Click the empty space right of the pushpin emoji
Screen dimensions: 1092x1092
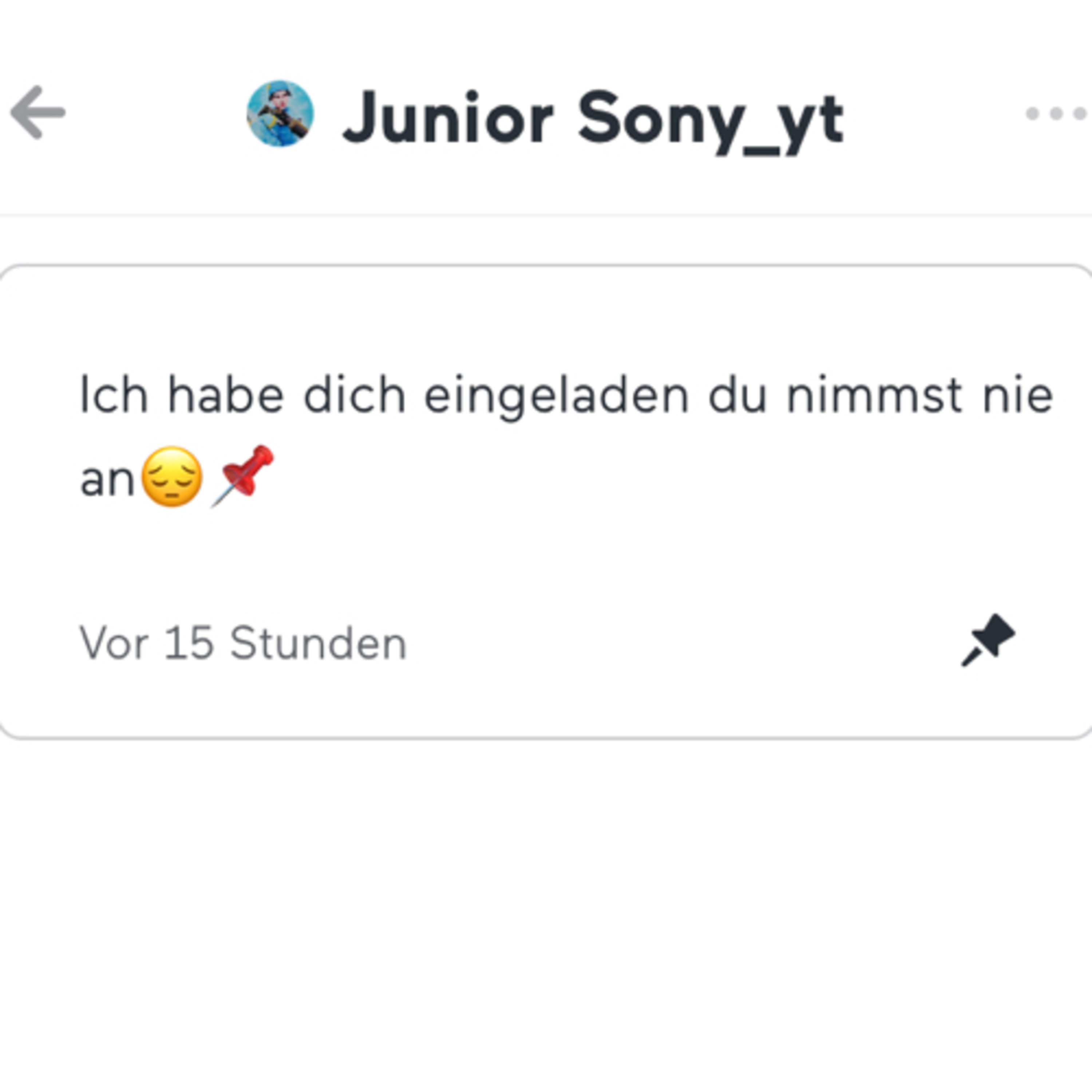click(x=622, y=478)
